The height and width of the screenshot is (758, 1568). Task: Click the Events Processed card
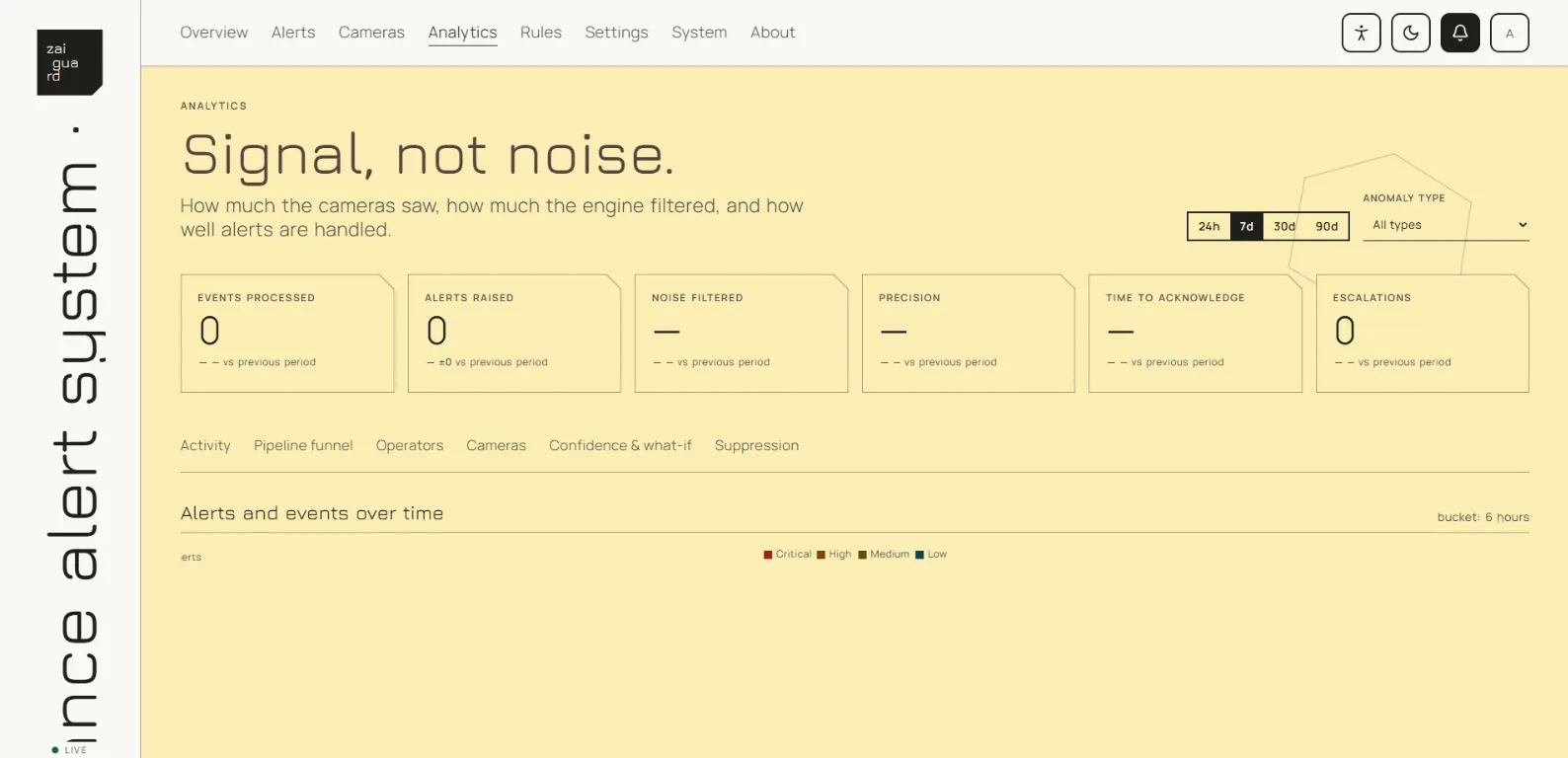point(287,334)
